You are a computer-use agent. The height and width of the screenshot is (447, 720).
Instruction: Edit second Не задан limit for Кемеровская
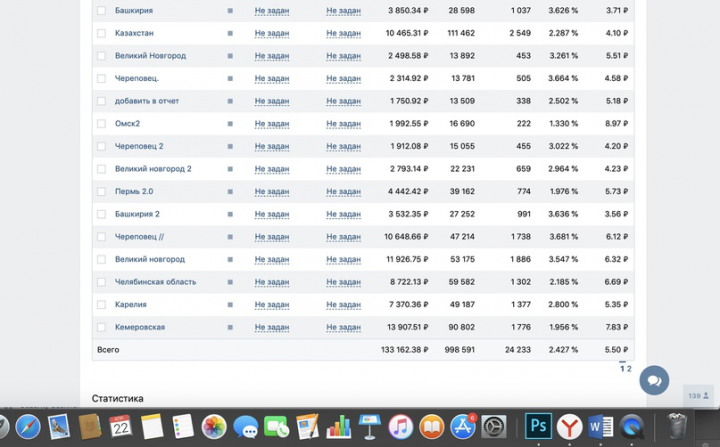point(343,327)
